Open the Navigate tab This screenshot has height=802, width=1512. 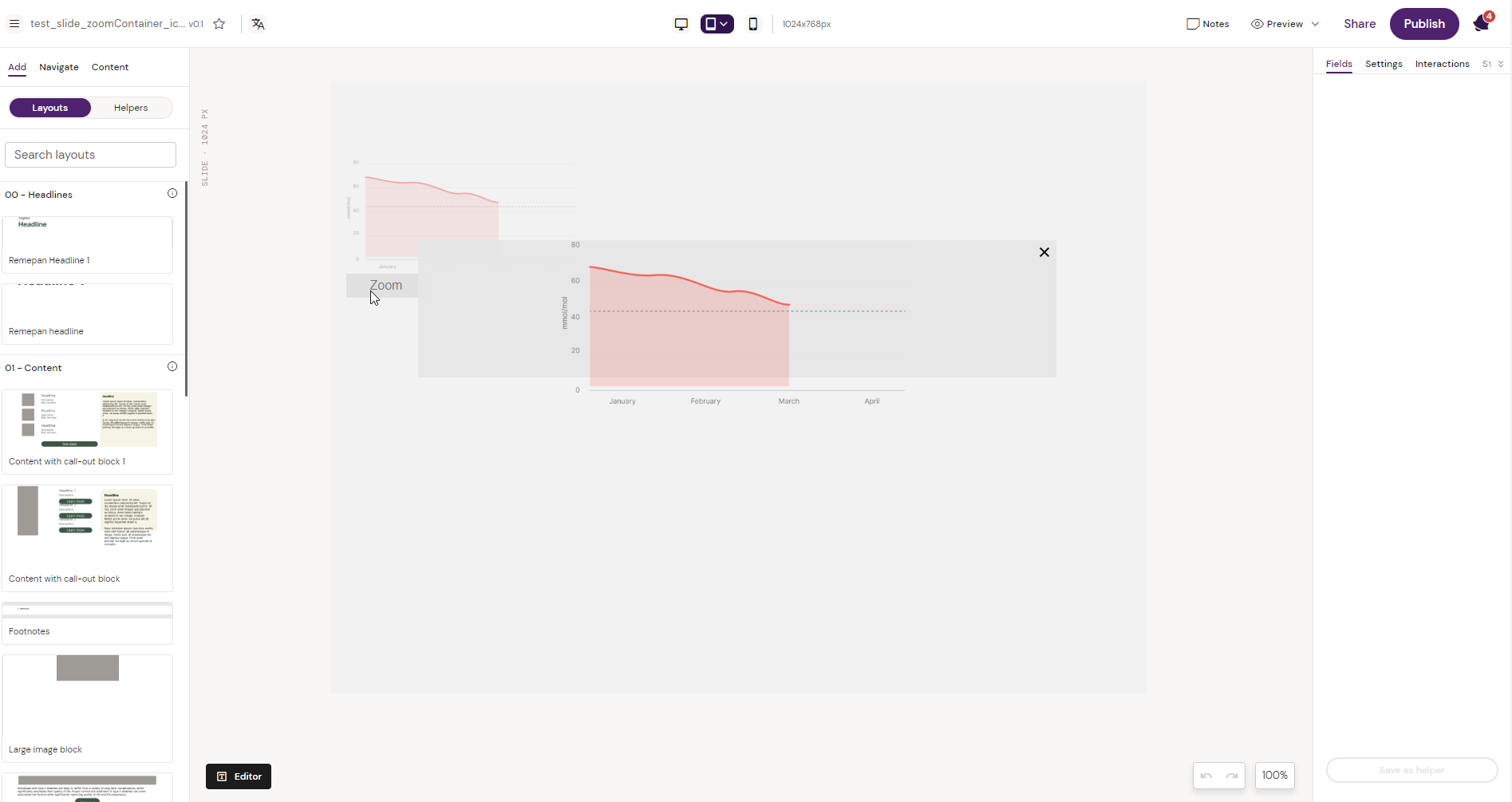click(x=59, y=67)
